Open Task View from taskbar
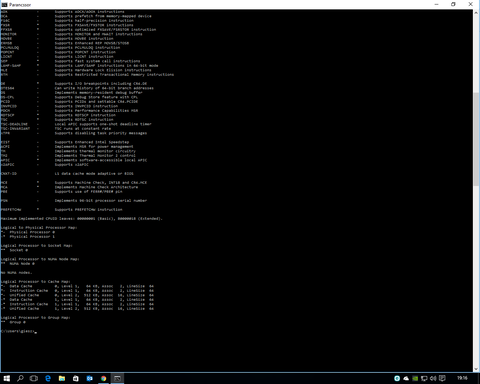Screen dimensions: 480x384 point(34,378)
